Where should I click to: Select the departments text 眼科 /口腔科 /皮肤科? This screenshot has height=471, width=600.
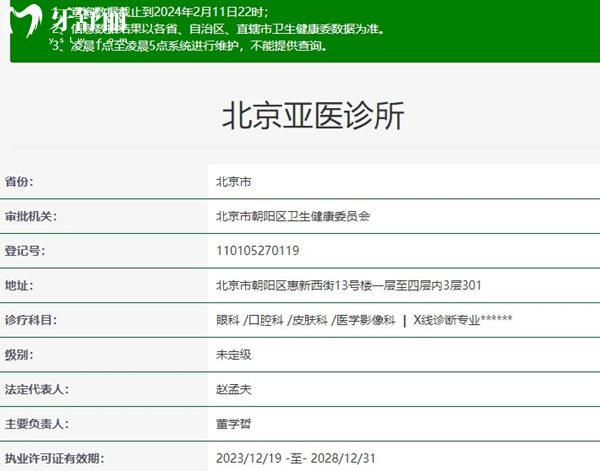click(272, 320)
